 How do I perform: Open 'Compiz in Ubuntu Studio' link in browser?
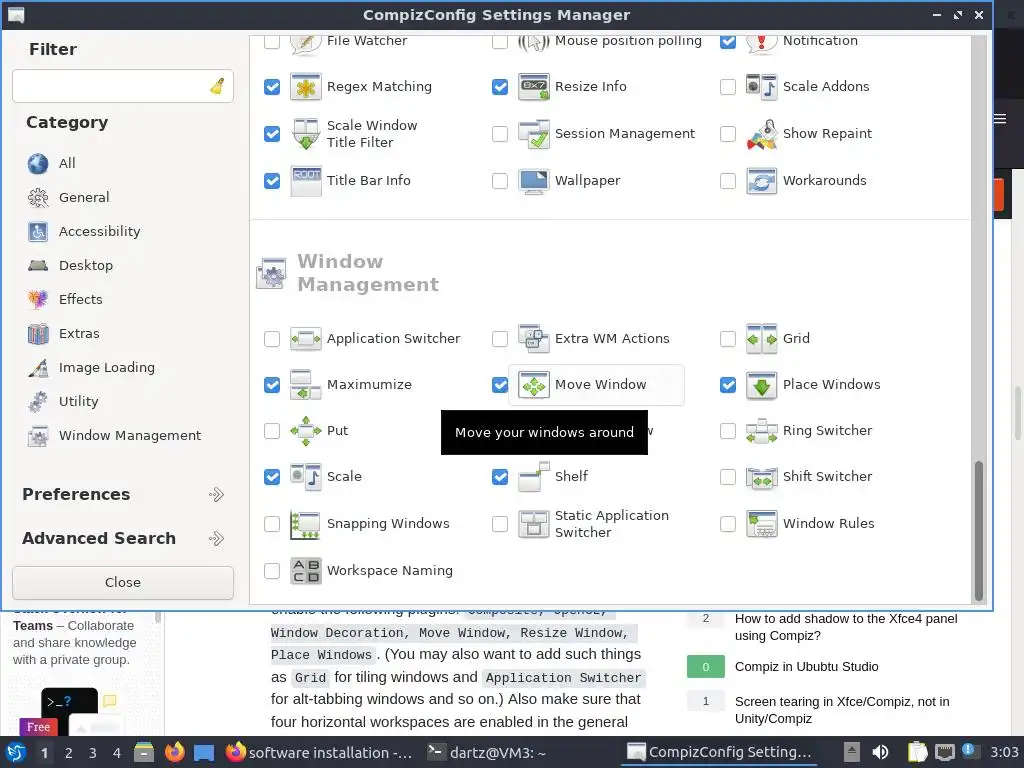click(807, 667)
